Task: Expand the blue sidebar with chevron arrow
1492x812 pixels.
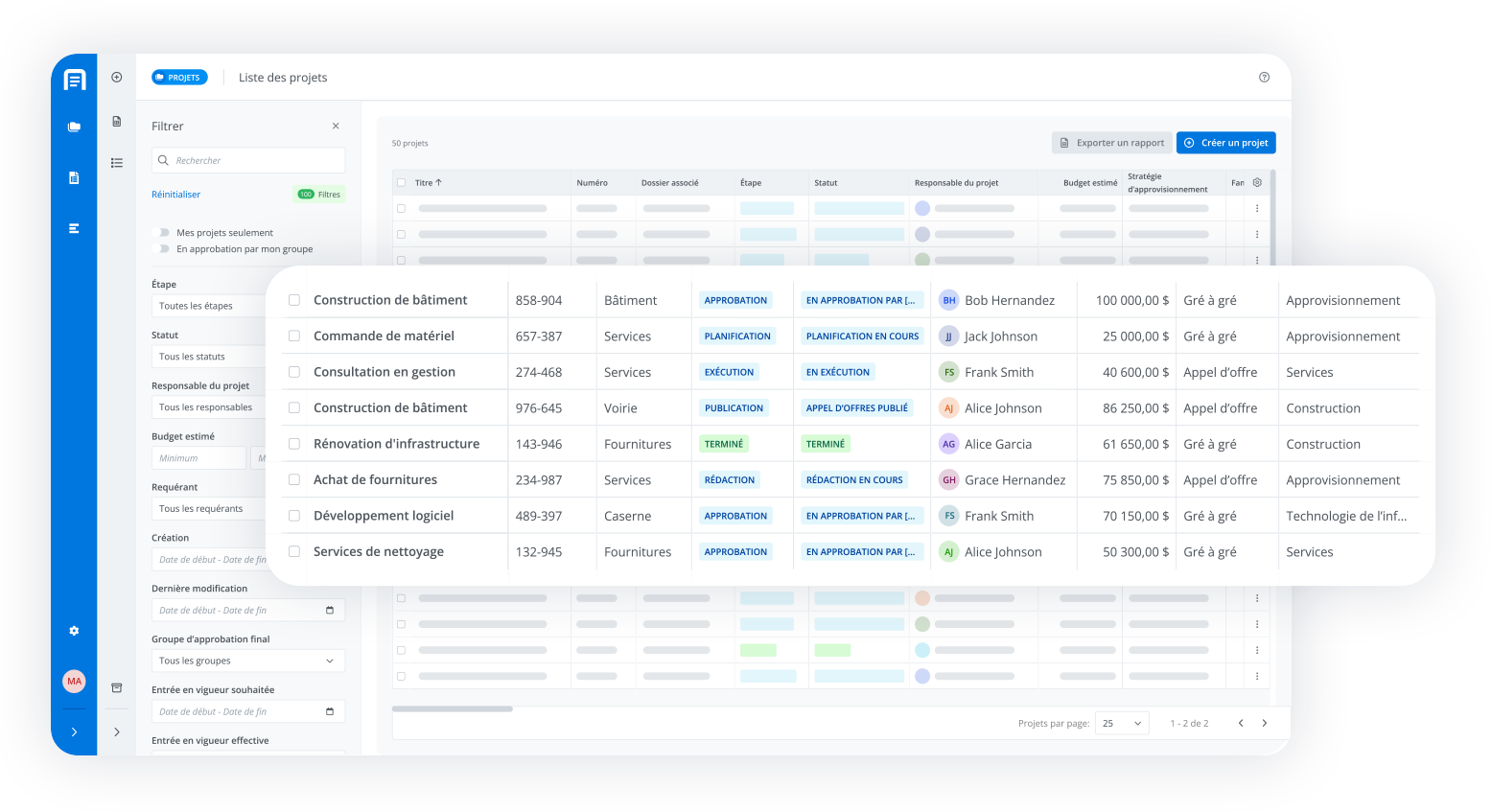Action: click(x=74, y=732)
